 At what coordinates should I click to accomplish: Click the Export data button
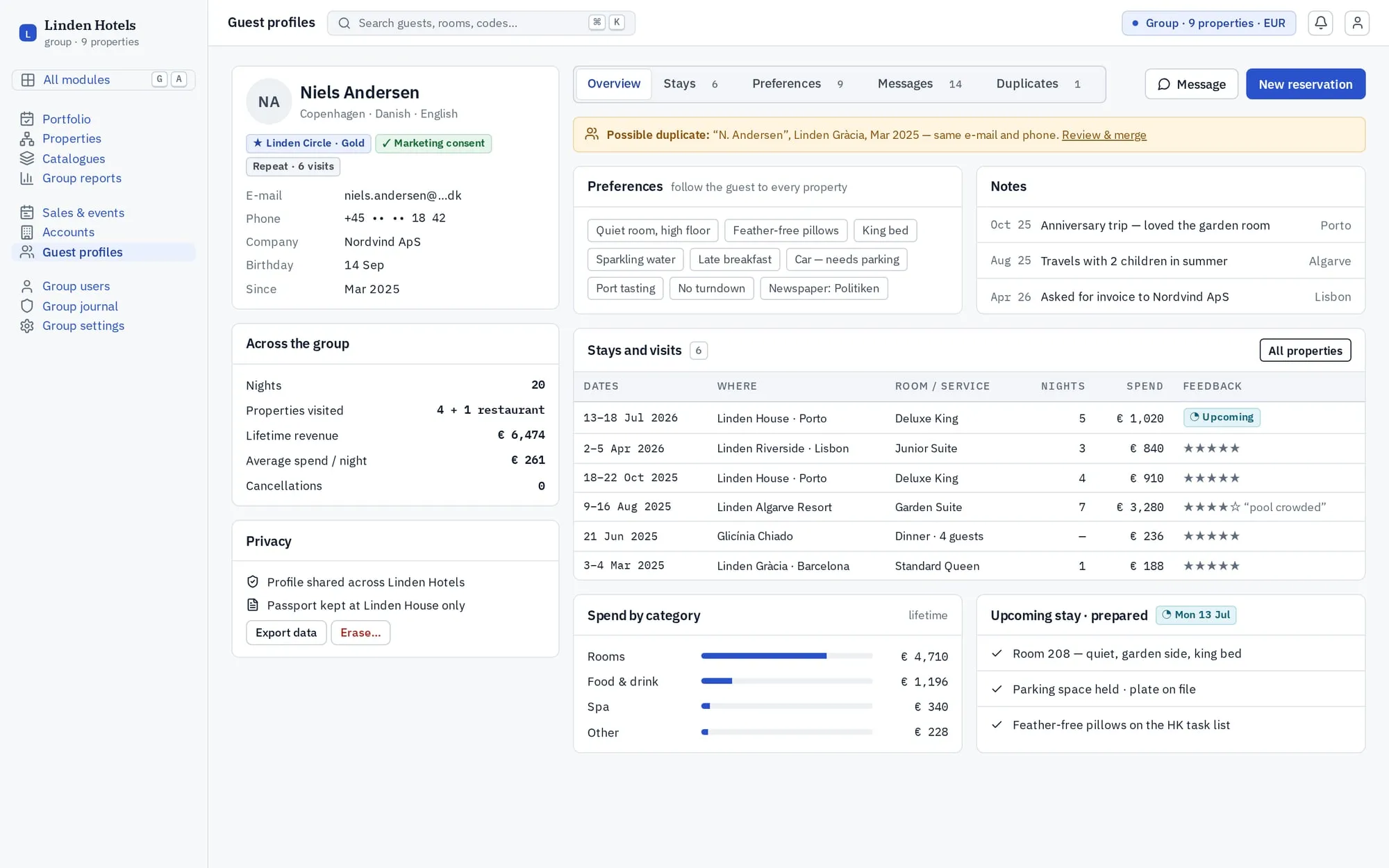pos(286,633)
